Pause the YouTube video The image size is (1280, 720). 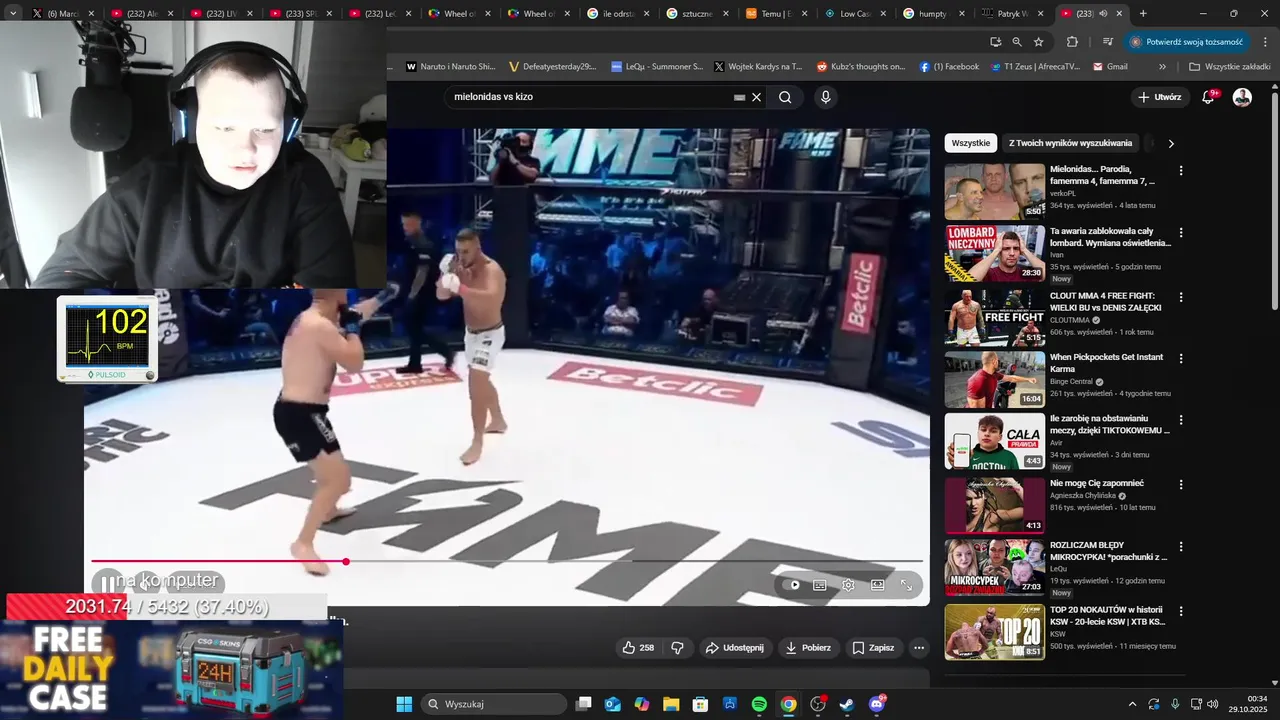pos(107,583)
